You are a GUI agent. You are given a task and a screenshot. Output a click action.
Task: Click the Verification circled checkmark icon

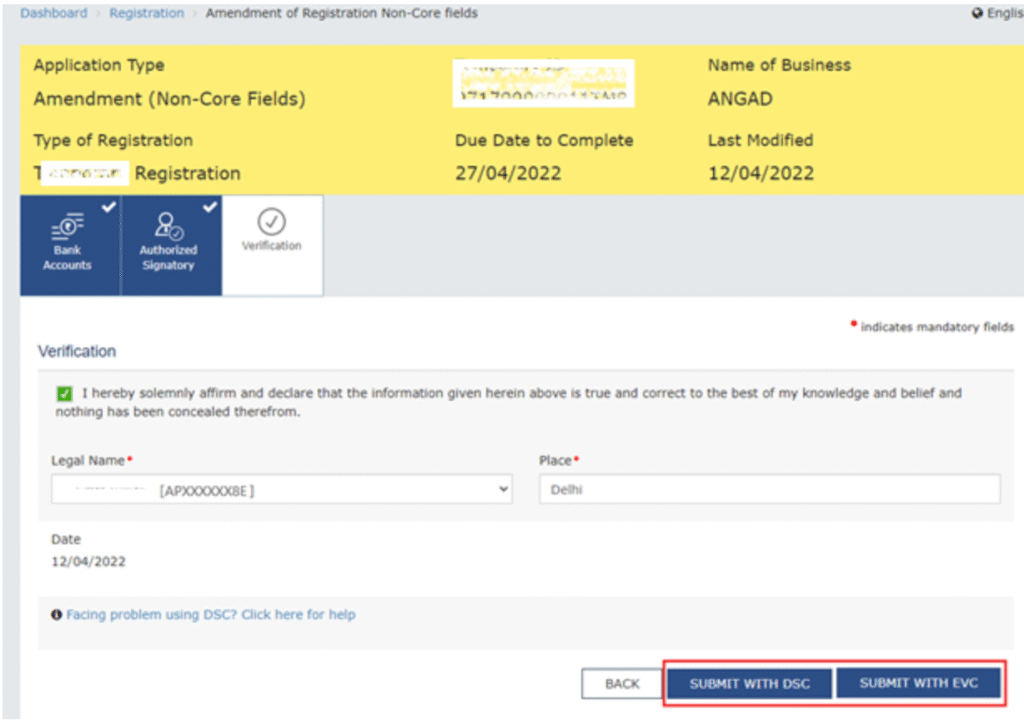point(271,221)
